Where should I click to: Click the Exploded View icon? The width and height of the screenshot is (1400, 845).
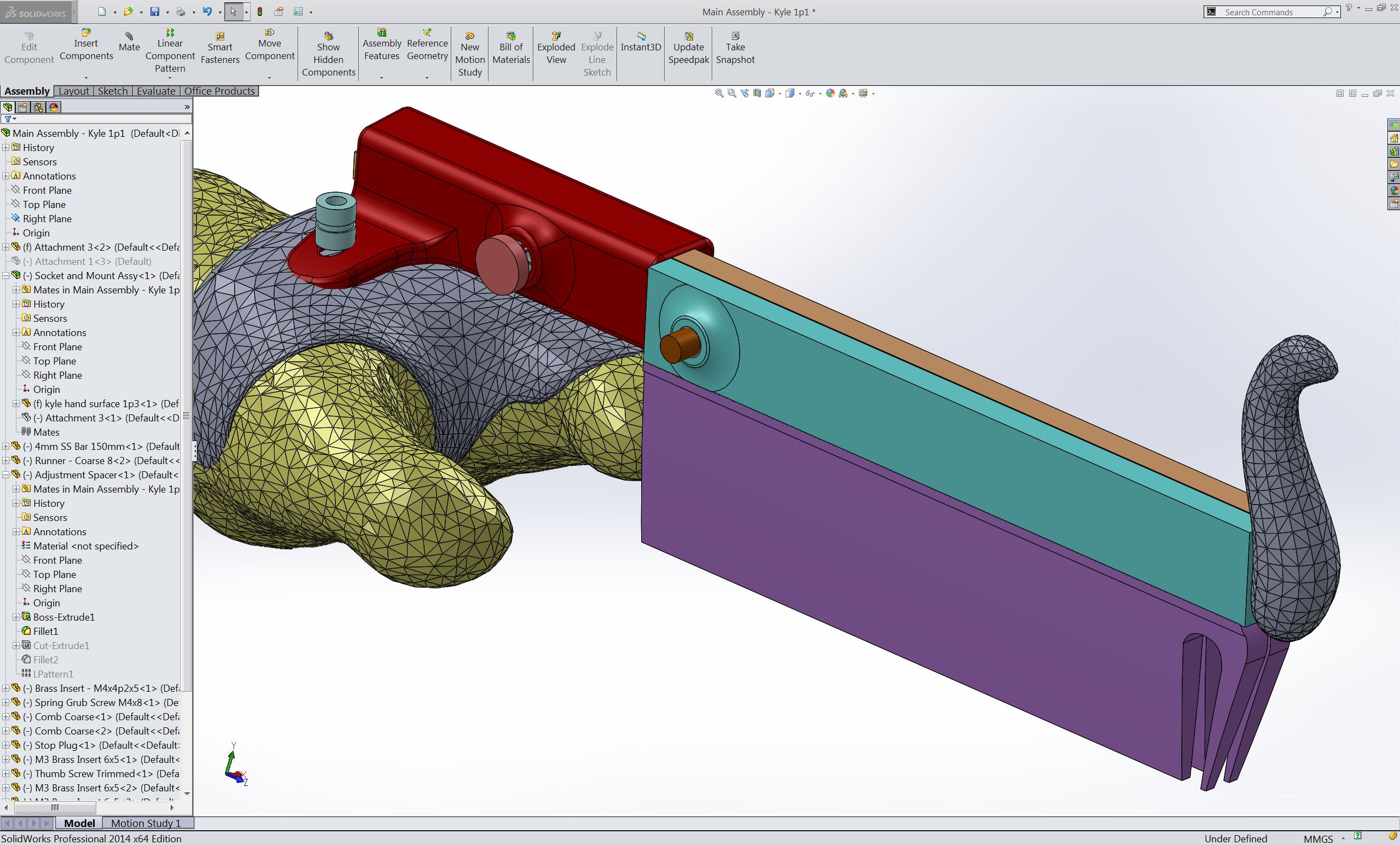tap(556, 48)
